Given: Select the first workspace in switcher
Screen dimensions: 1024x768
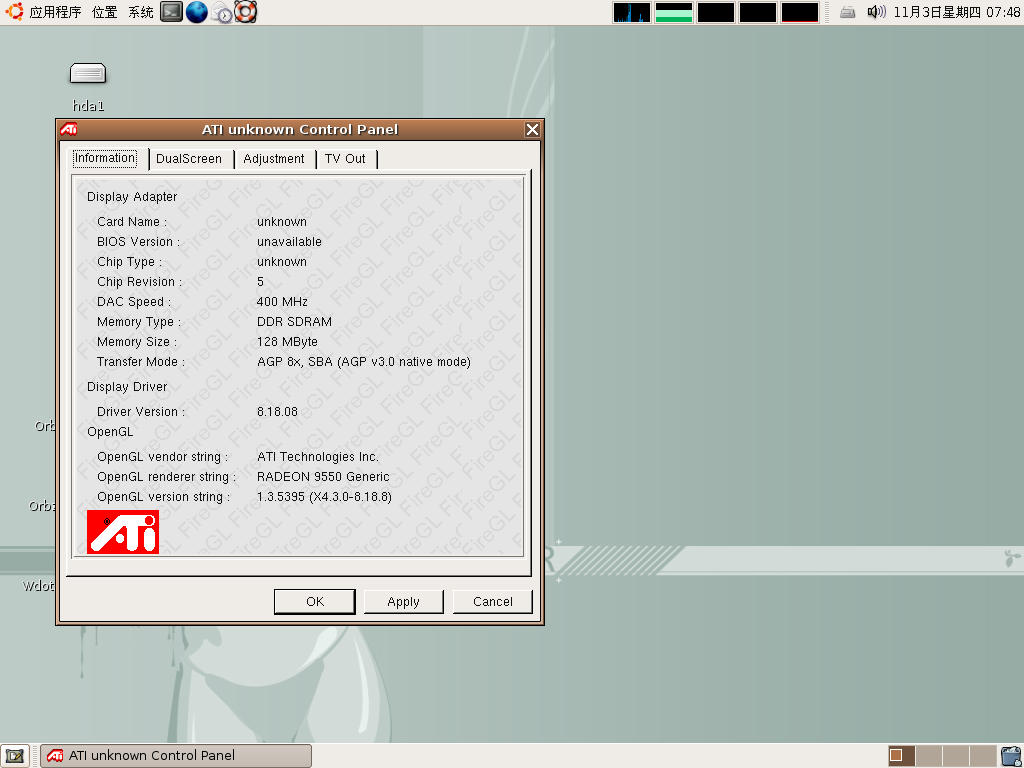Looking at the screenshot, I should [x=901, y=756].
